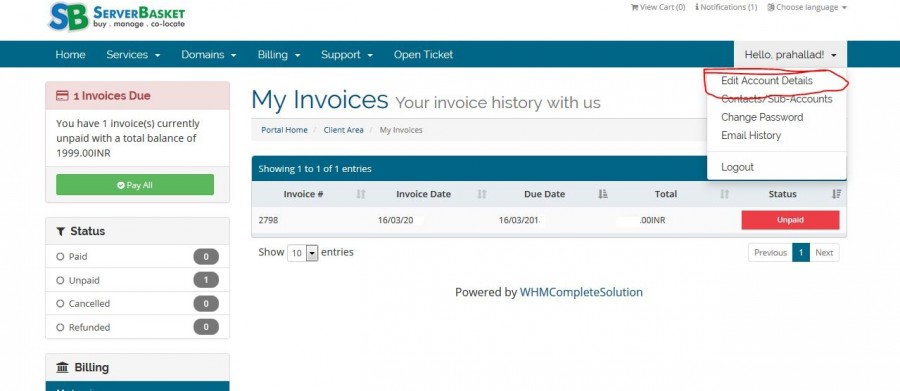Open the Open Ticket page
Viewport: 900px width, 391px height.
[424, 55]
